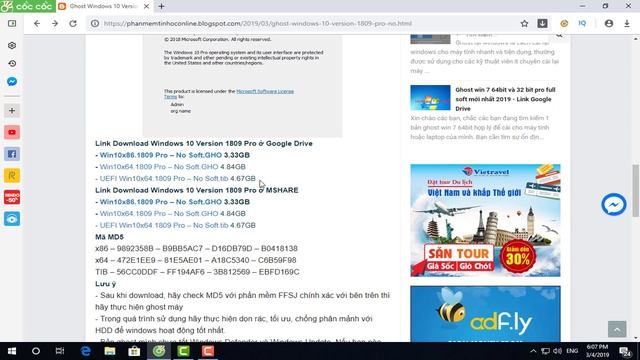Viewport: 640px width, 360px height.
Task: Open the yellow R sidebar shortcut
Action: click(12, 176)
